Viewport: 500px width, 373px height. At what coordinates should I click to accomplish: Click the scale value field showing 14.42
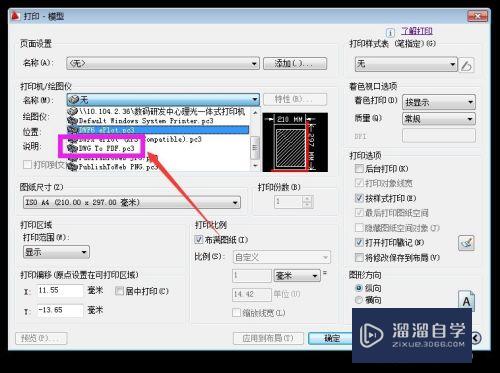tap(252, 294)
